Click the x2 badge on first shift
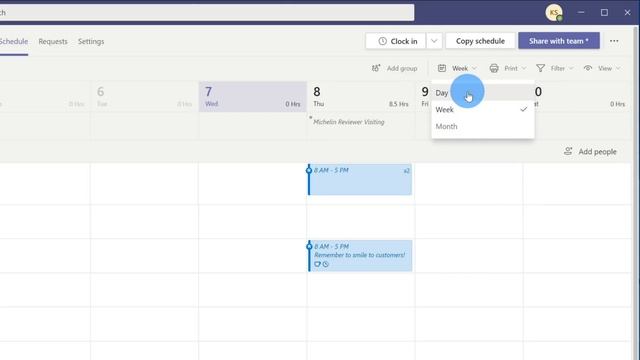The height and width of the screenshot is (360, 640). 407,171
